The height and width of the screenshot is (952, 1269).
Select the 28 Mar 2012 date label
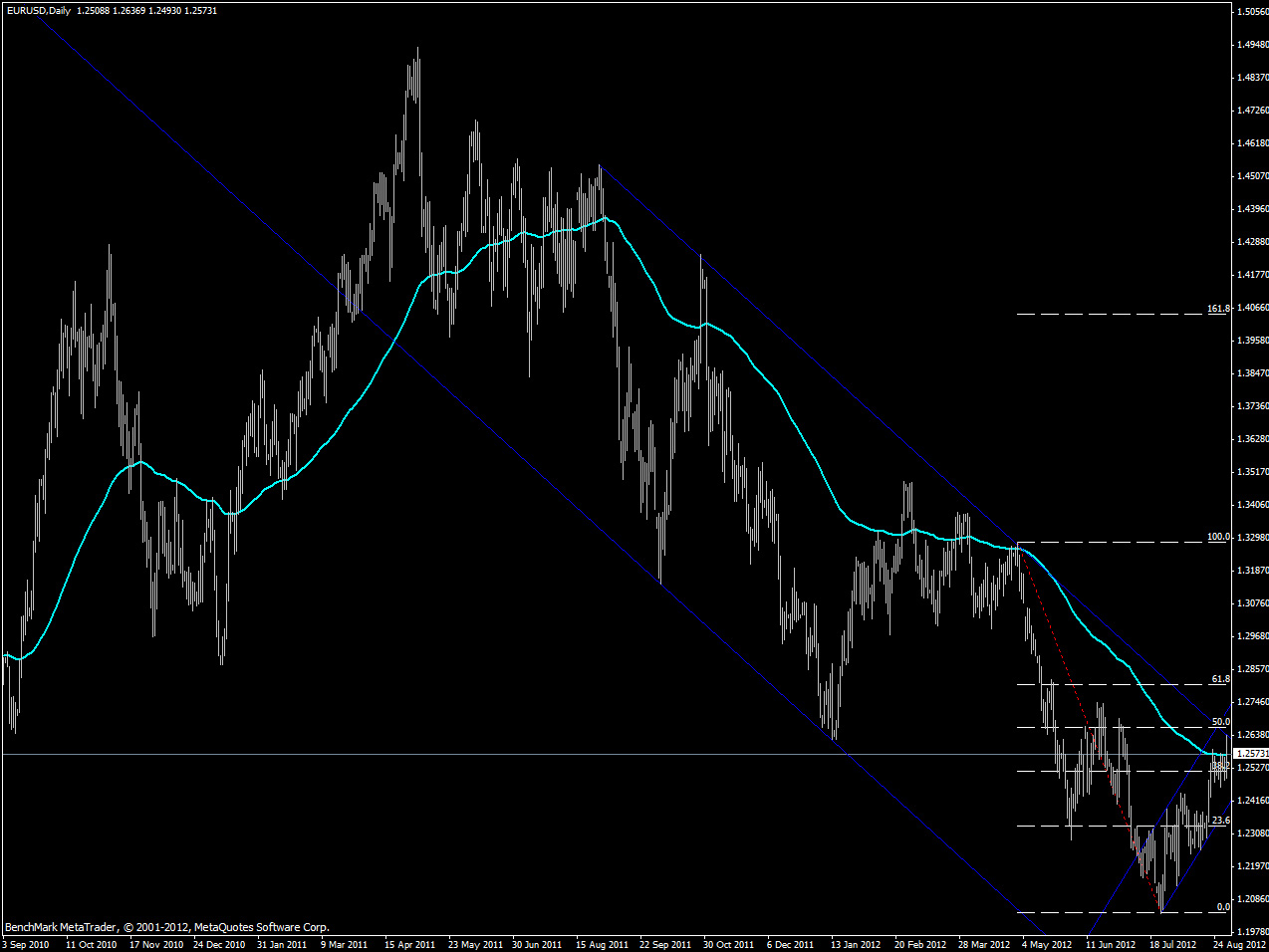click(984, 945)
